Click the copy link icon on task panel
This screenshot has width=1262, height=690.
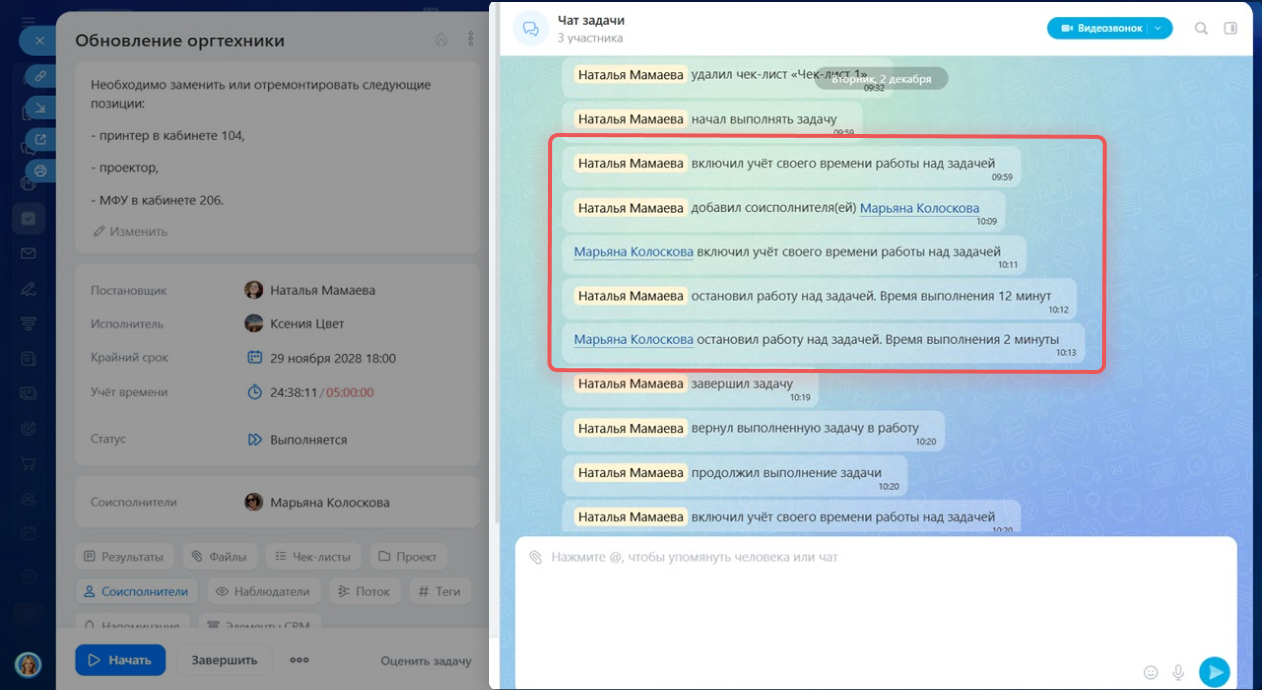point(41,75)
